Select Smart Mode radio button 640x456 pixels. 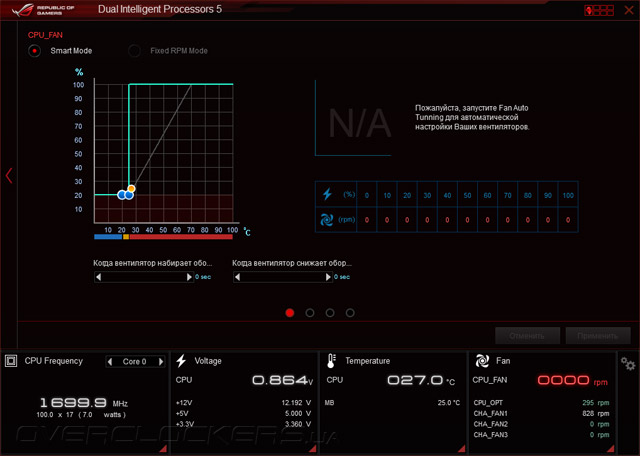(x=34, y=51)
